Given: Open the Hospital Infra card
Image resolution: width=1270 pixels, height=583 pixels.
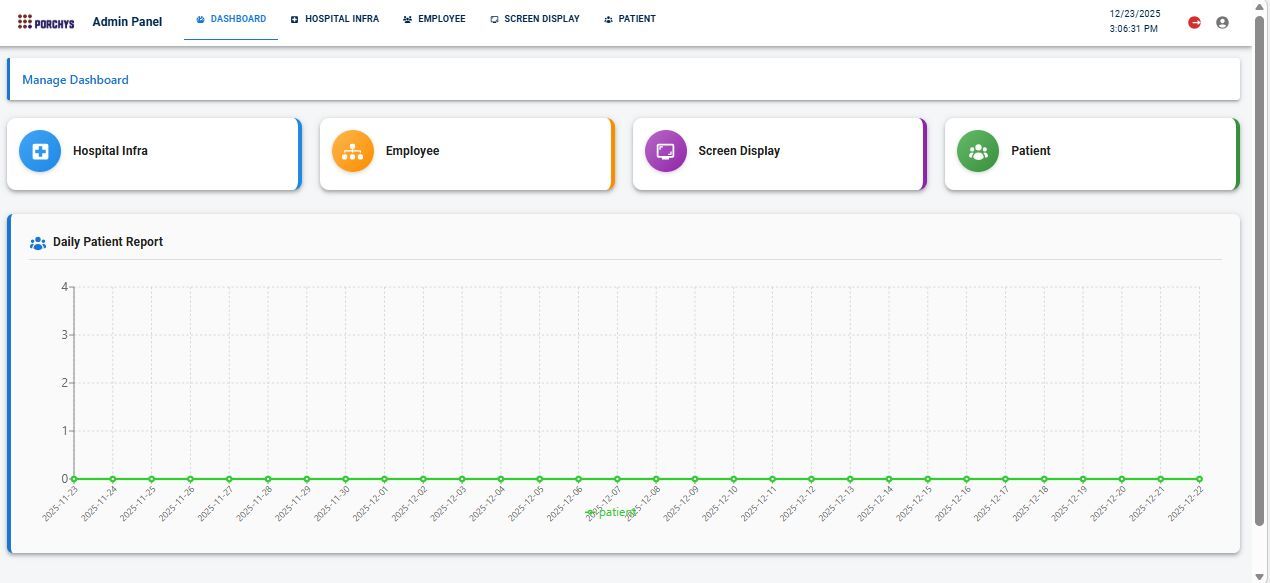Looking at the screenshot, I should click(x=153, y=153).
